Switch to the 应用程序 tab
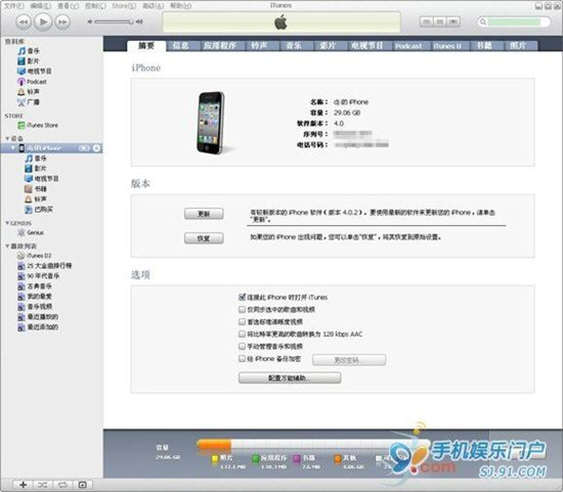Viewport: 563px width, 492px height. click(220, 46)
